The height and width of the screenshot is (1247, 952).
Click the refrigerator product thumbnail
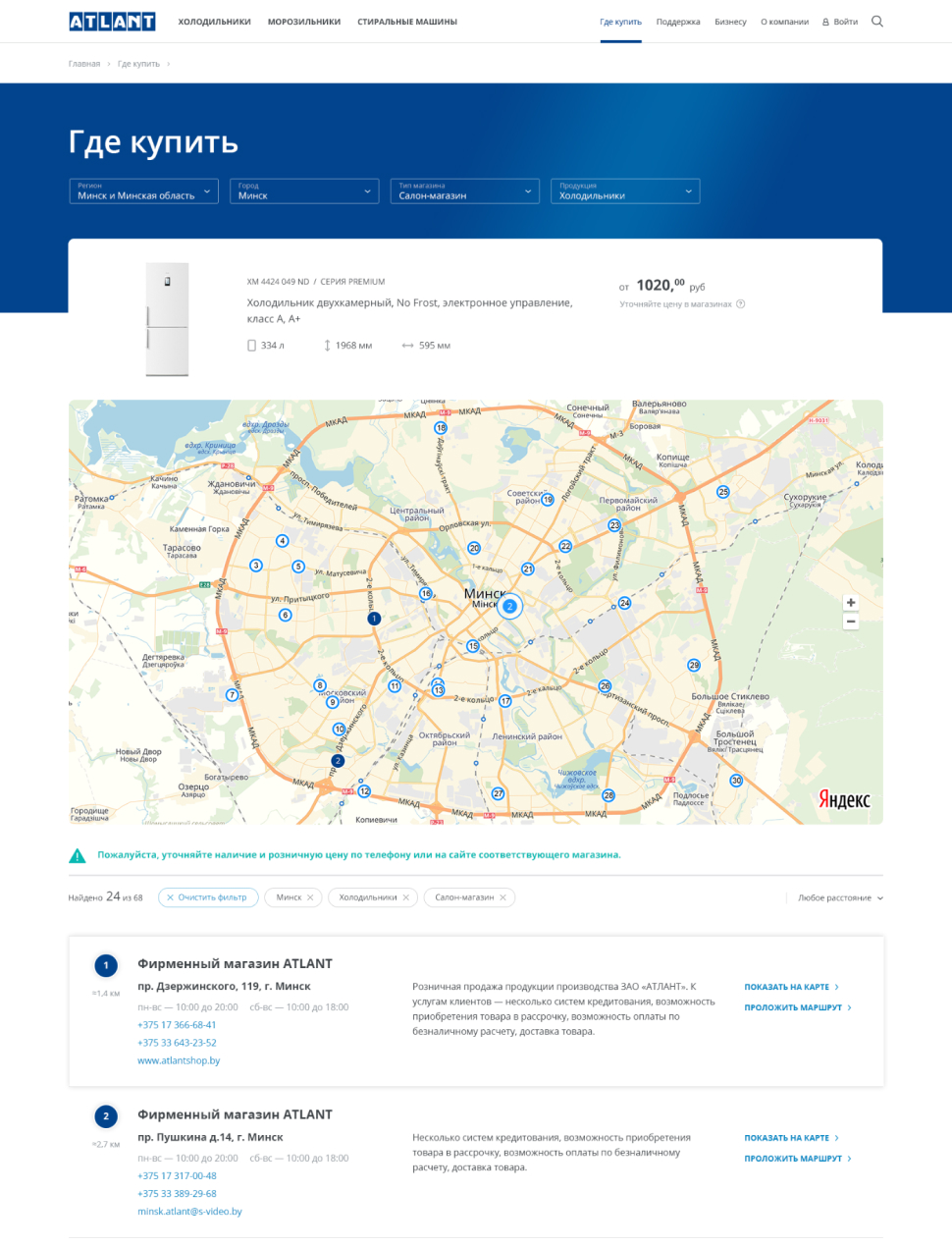167,319
